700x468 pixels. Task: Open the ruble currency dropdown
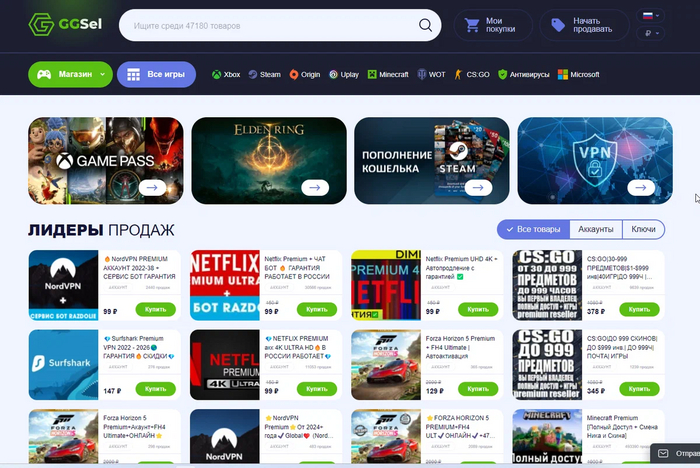[650, 33]
